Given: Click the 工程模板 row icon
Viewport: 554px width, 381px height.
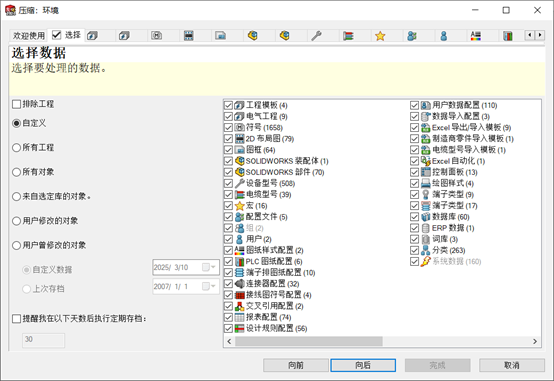Looking at the screenshot, I should point(240,105).
